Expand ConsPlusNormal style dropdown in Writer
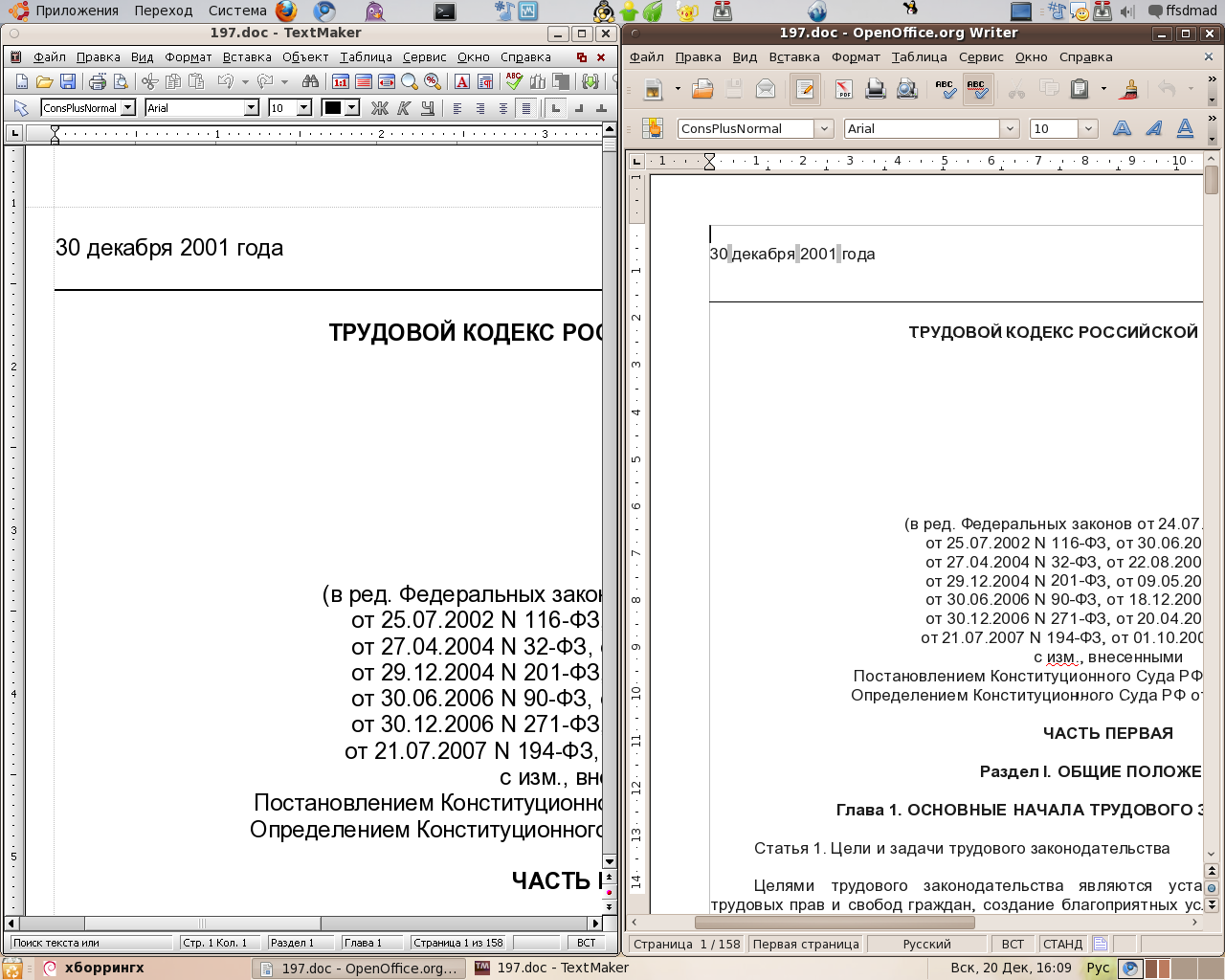 [824, 128]
